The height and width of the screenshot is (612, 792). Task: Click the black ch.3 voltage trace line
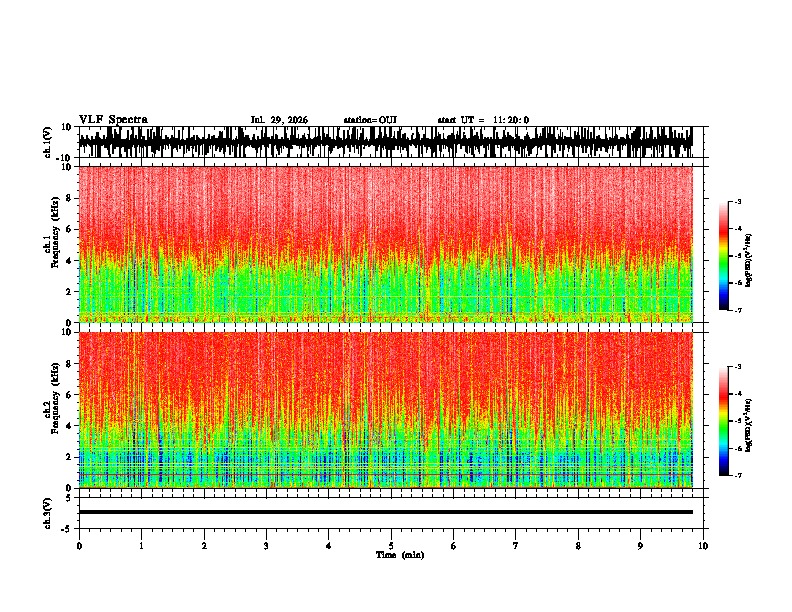click(385, 512)
